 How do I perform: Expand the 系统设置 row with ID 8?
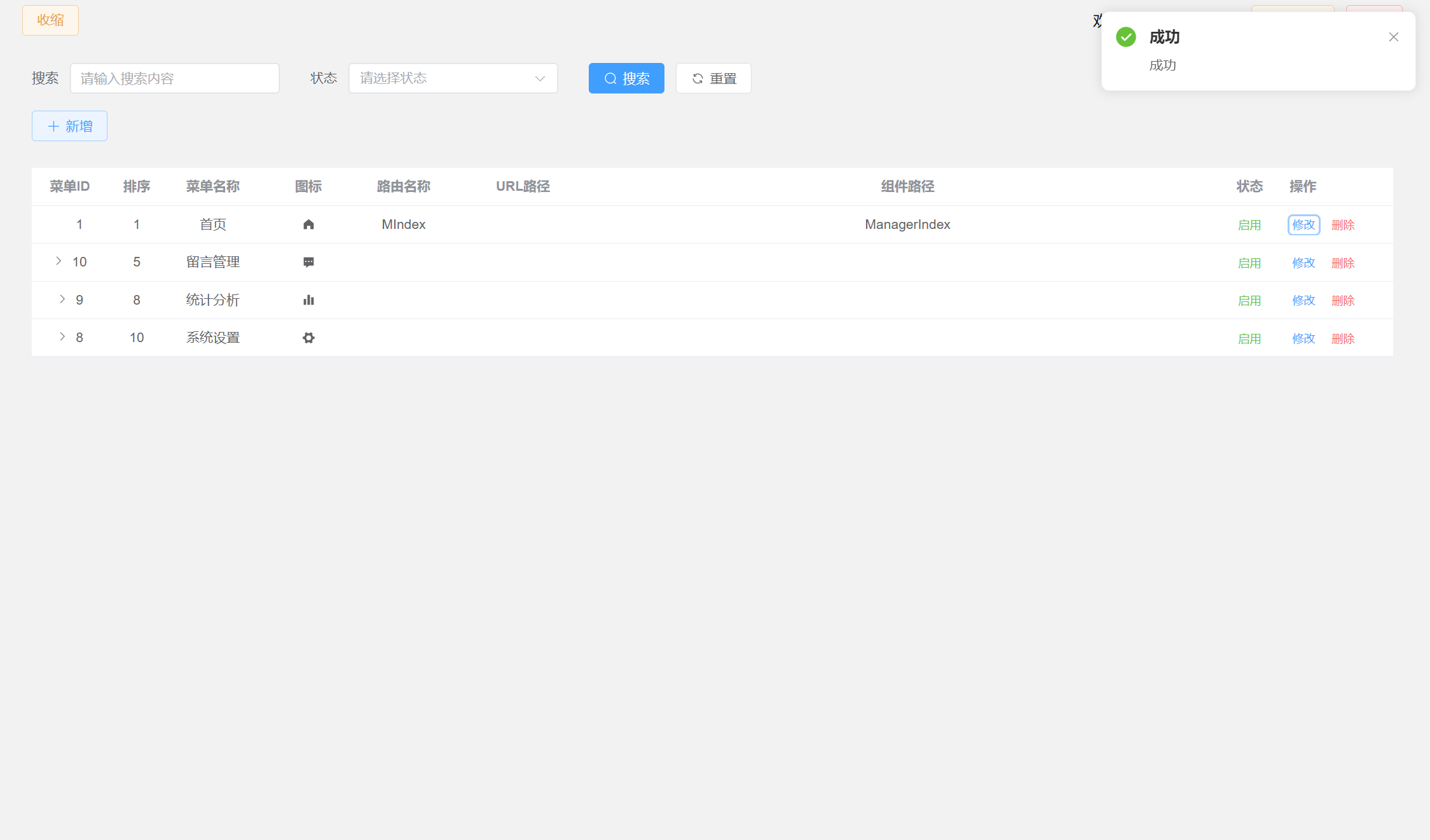[x=62, y=336]
